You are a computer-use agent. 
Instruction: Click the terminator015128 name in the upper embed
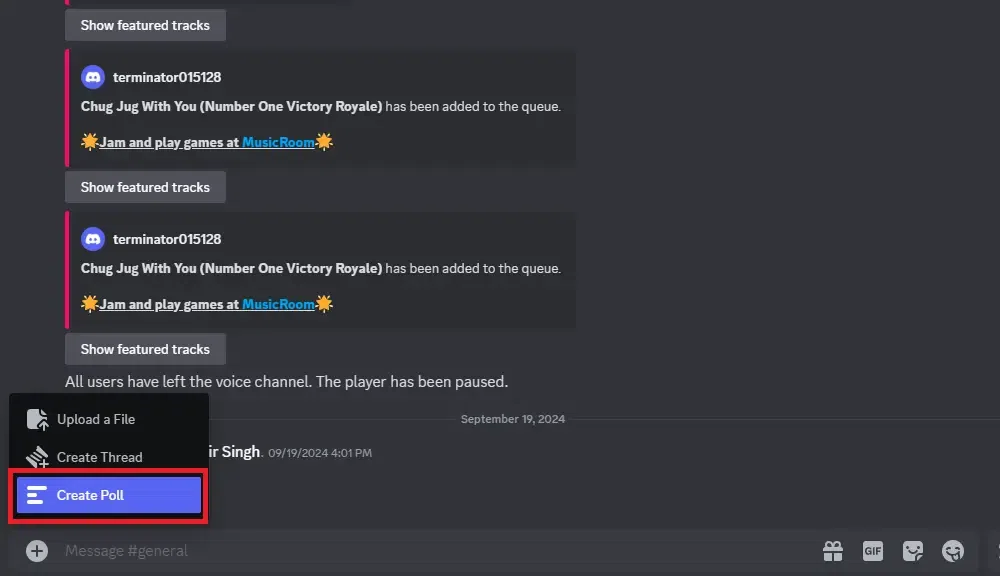tap(167, 77)
